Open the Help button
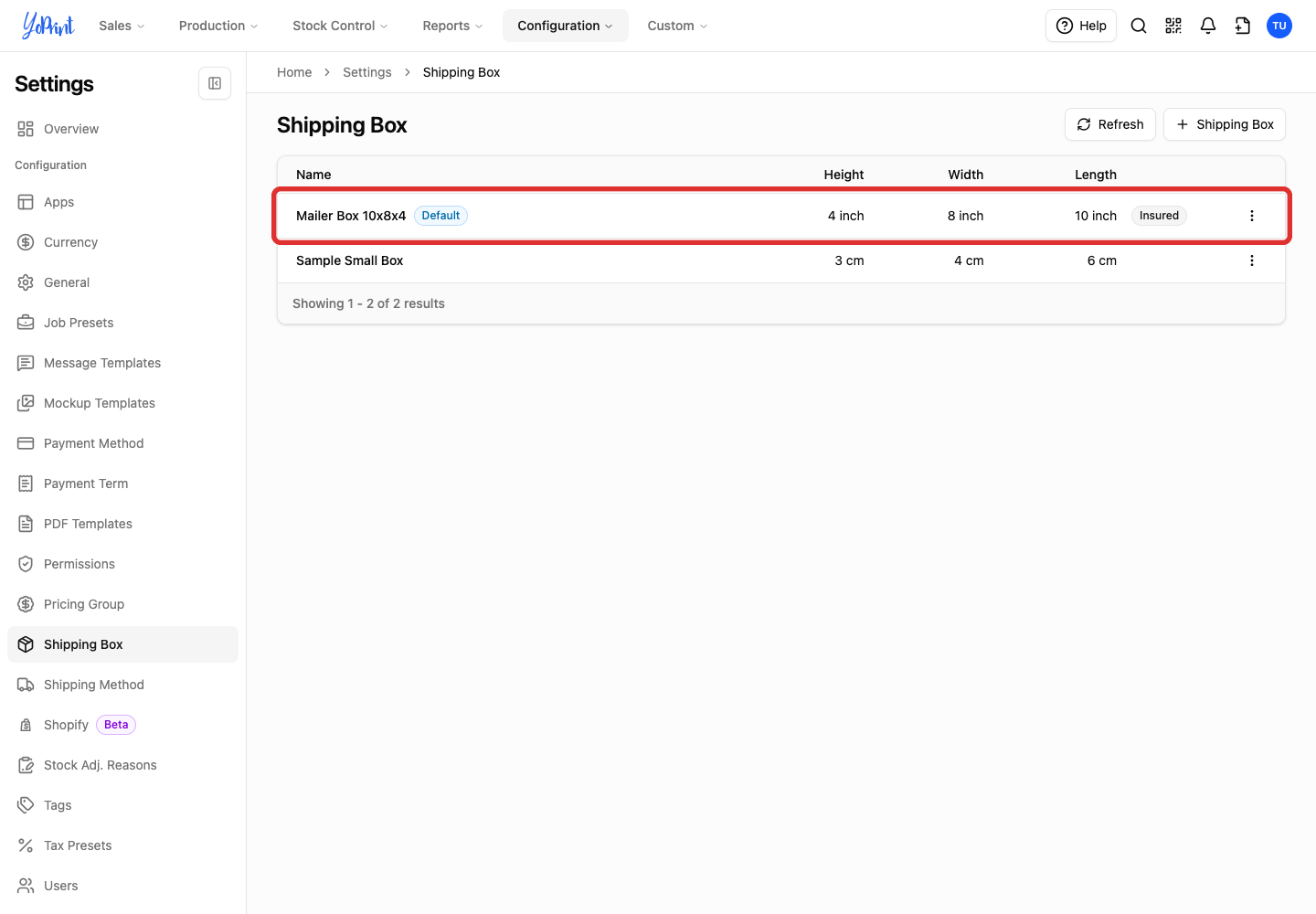1316x914 pixels. click(1081, 26)
